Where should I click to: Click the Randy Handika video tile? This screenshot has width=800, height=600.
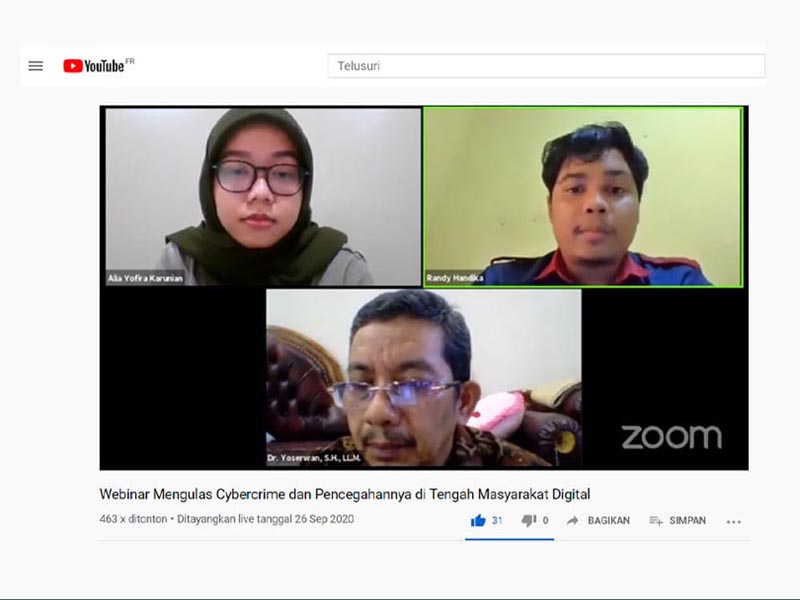pos(583,196)
